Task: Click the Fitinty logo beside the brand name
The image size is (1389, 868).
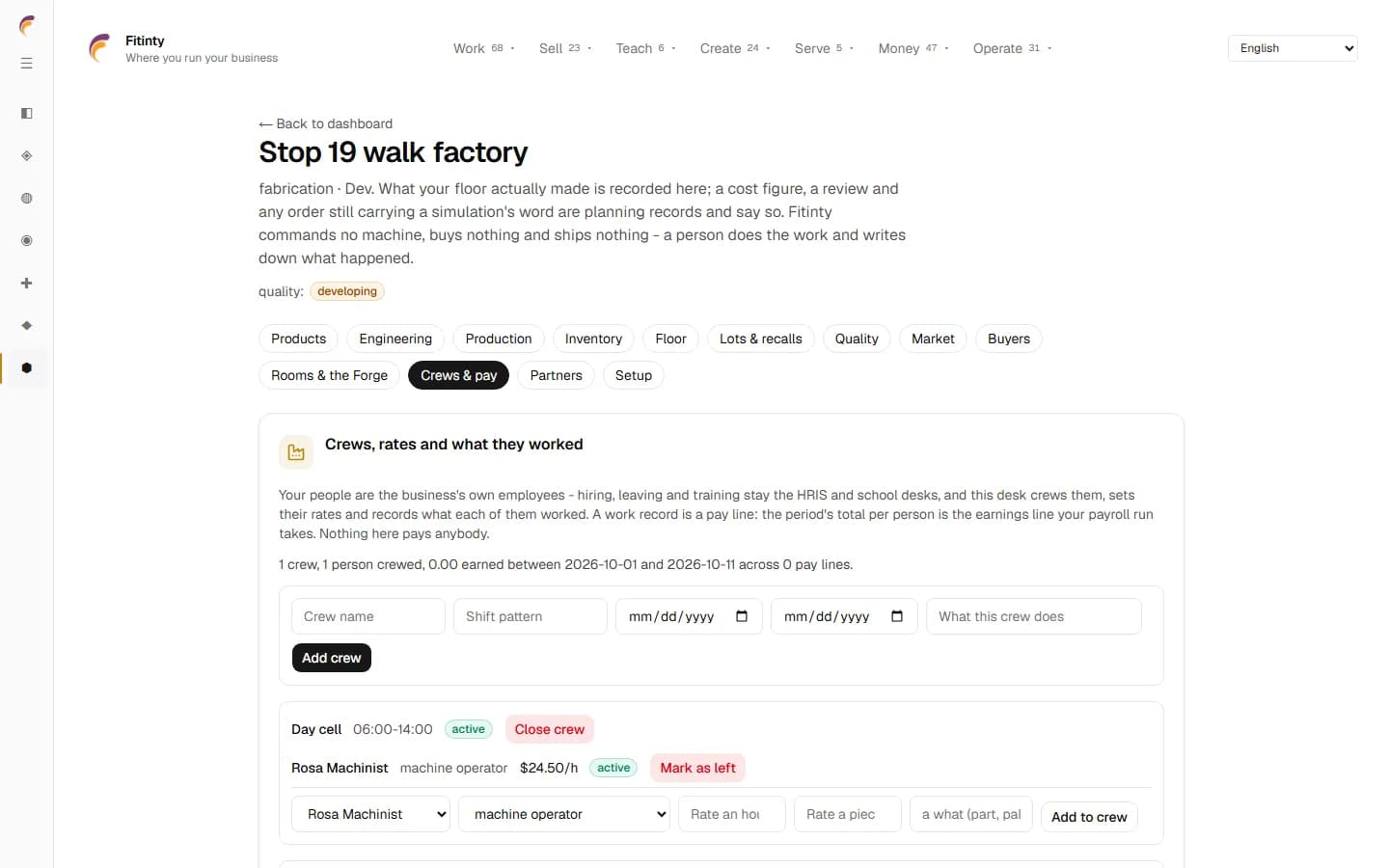Action: 99,48
